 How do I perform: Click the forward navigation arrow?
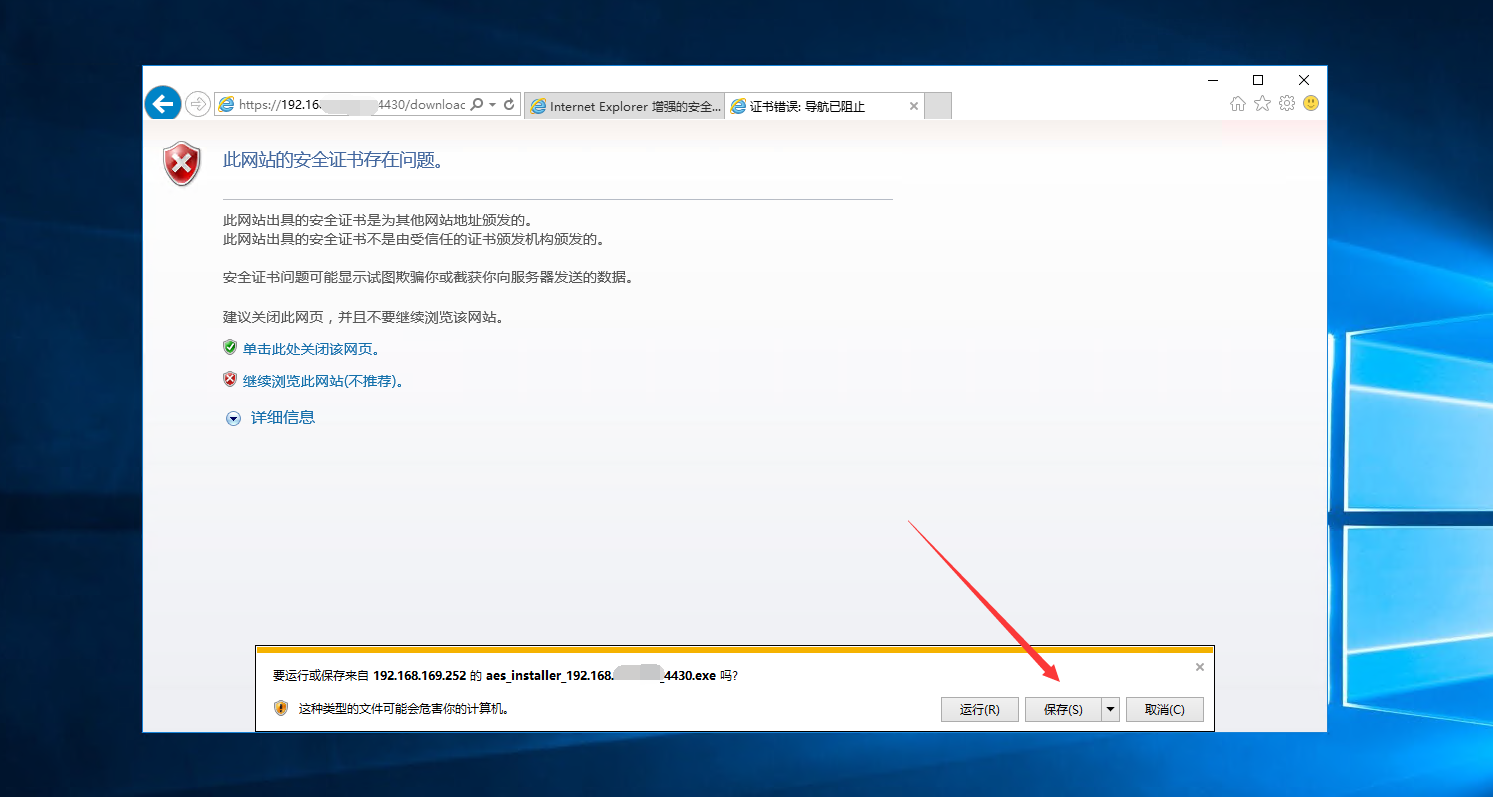198,104
